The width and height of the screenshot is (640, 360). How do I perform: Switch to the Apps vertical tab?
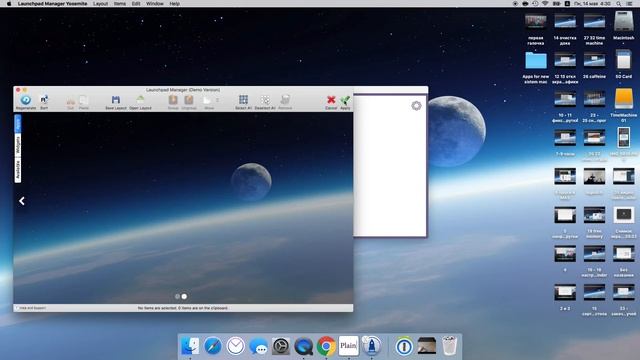[x=18, y=124]
